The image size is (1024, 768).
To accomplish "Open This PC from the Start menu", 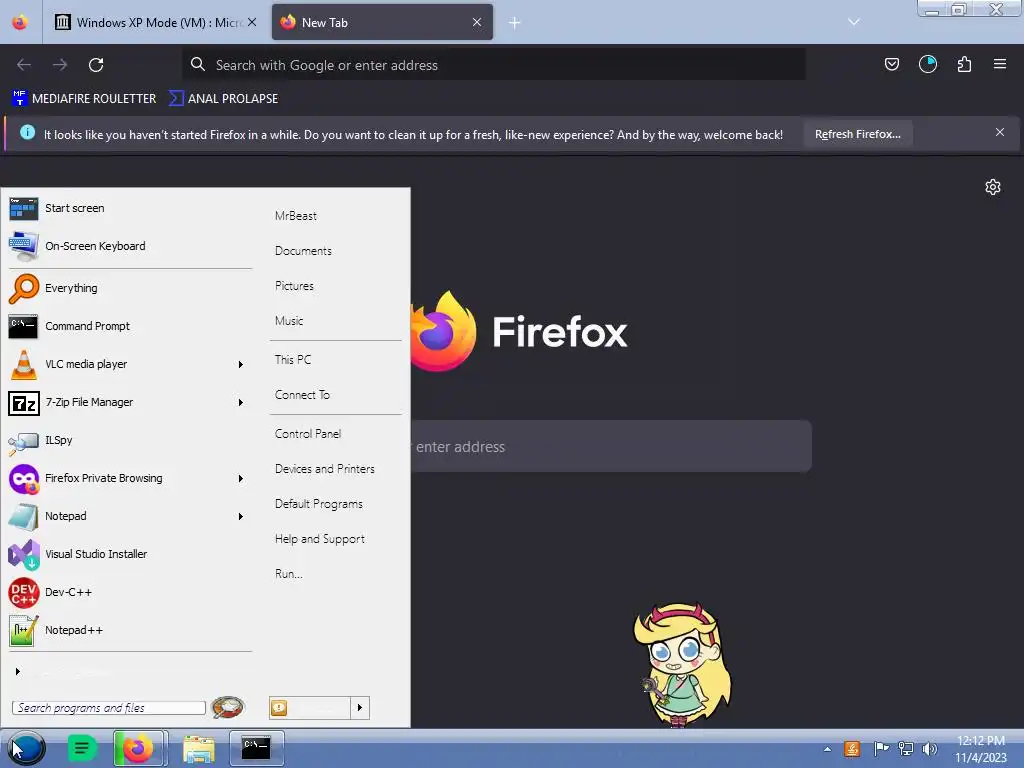I will [293, 360].
